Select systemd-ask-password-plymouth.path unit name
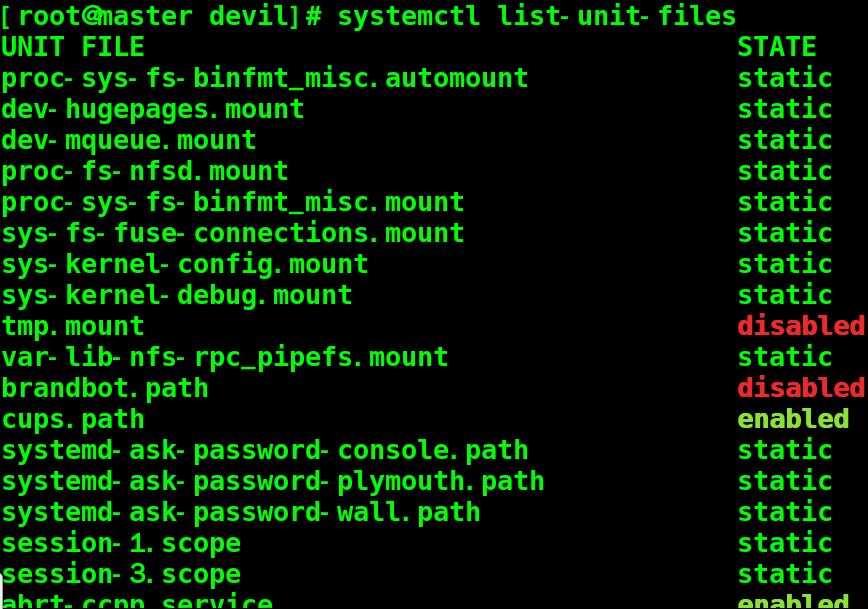Image resolution: width=868 pixels, height=609 pixels. coord(273,481)
